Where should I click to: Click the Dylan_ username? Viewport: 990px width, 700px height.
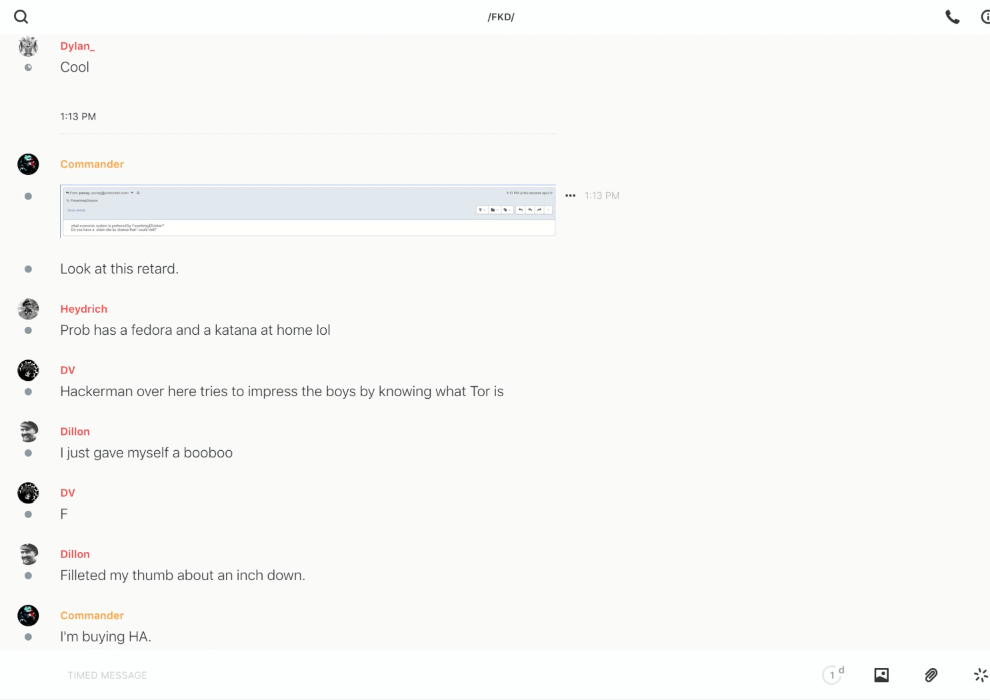(x=77, y=46)
